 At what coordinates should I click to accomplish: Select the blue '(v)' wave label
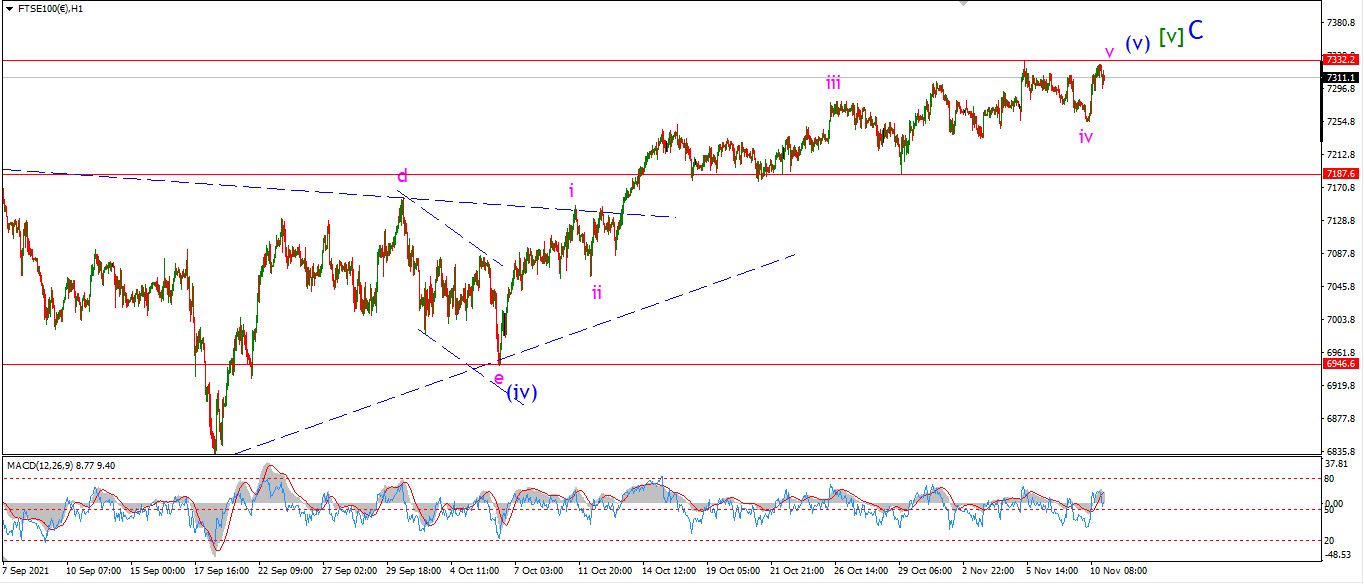coord(1137,44)
